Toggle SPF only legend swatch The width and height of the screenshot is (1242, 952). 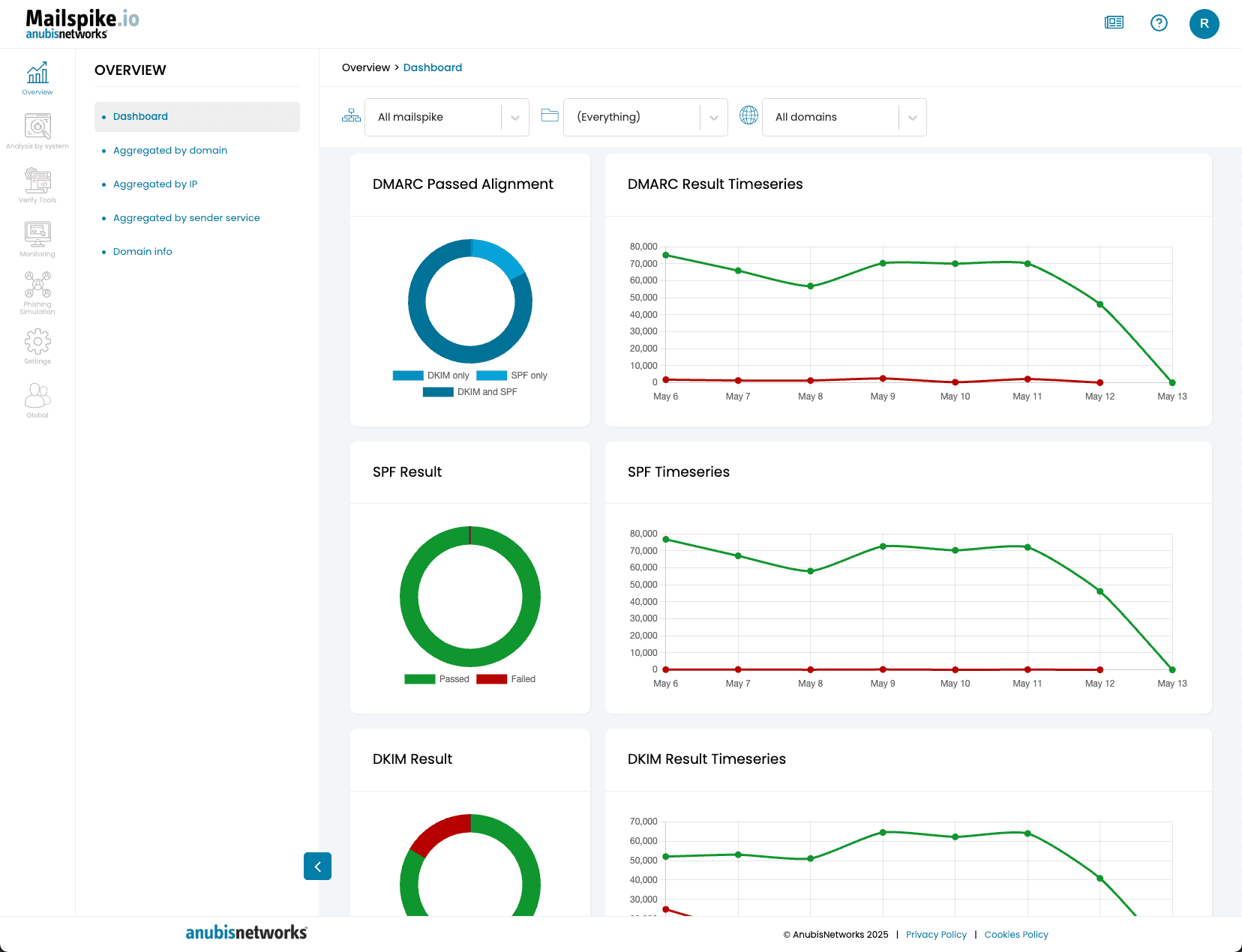pyautogui.click(x=491, y=376)
